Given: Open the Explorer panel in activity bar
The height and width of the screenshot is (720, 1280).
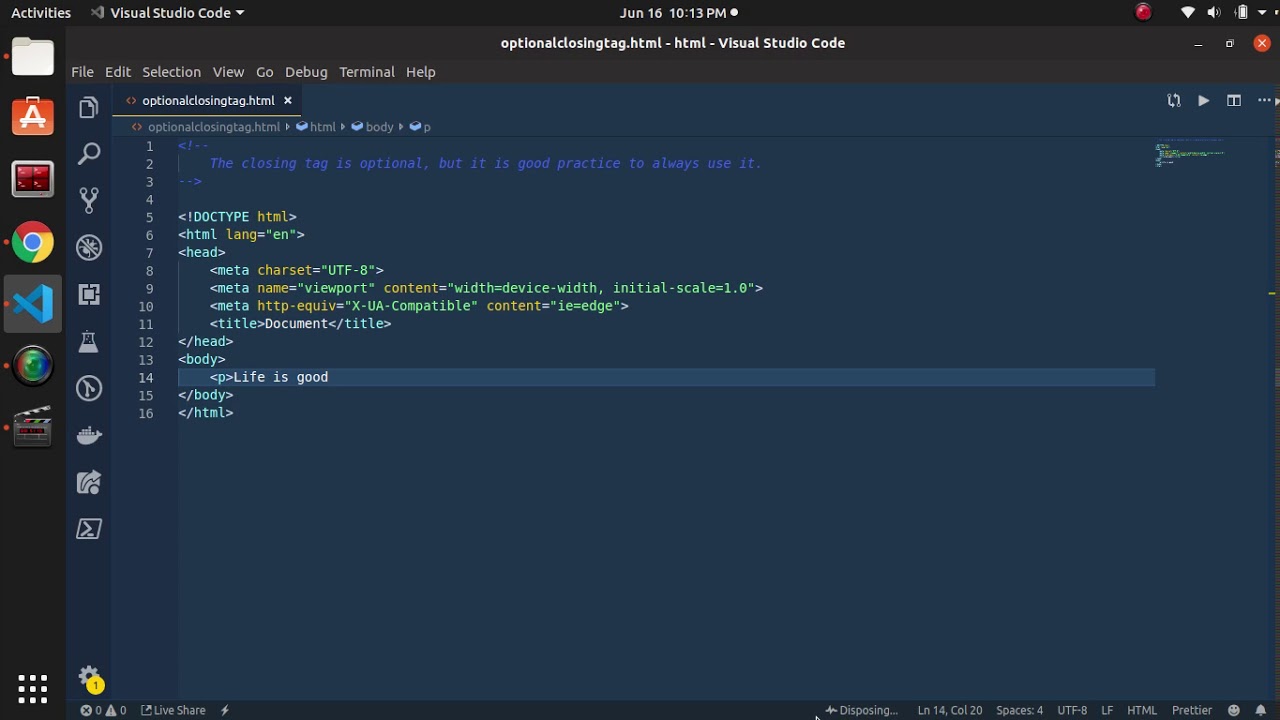Looking at the screenshot, I should 89,108.
